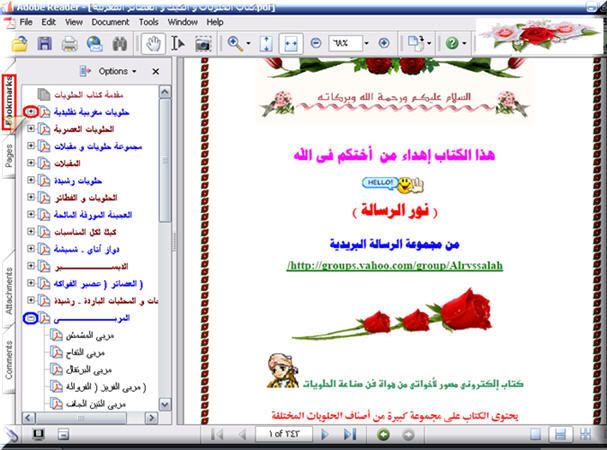Click the Fit Width toolbar icon
The height and width of the screenshot is (450, 607).
[x=291, y=43]
